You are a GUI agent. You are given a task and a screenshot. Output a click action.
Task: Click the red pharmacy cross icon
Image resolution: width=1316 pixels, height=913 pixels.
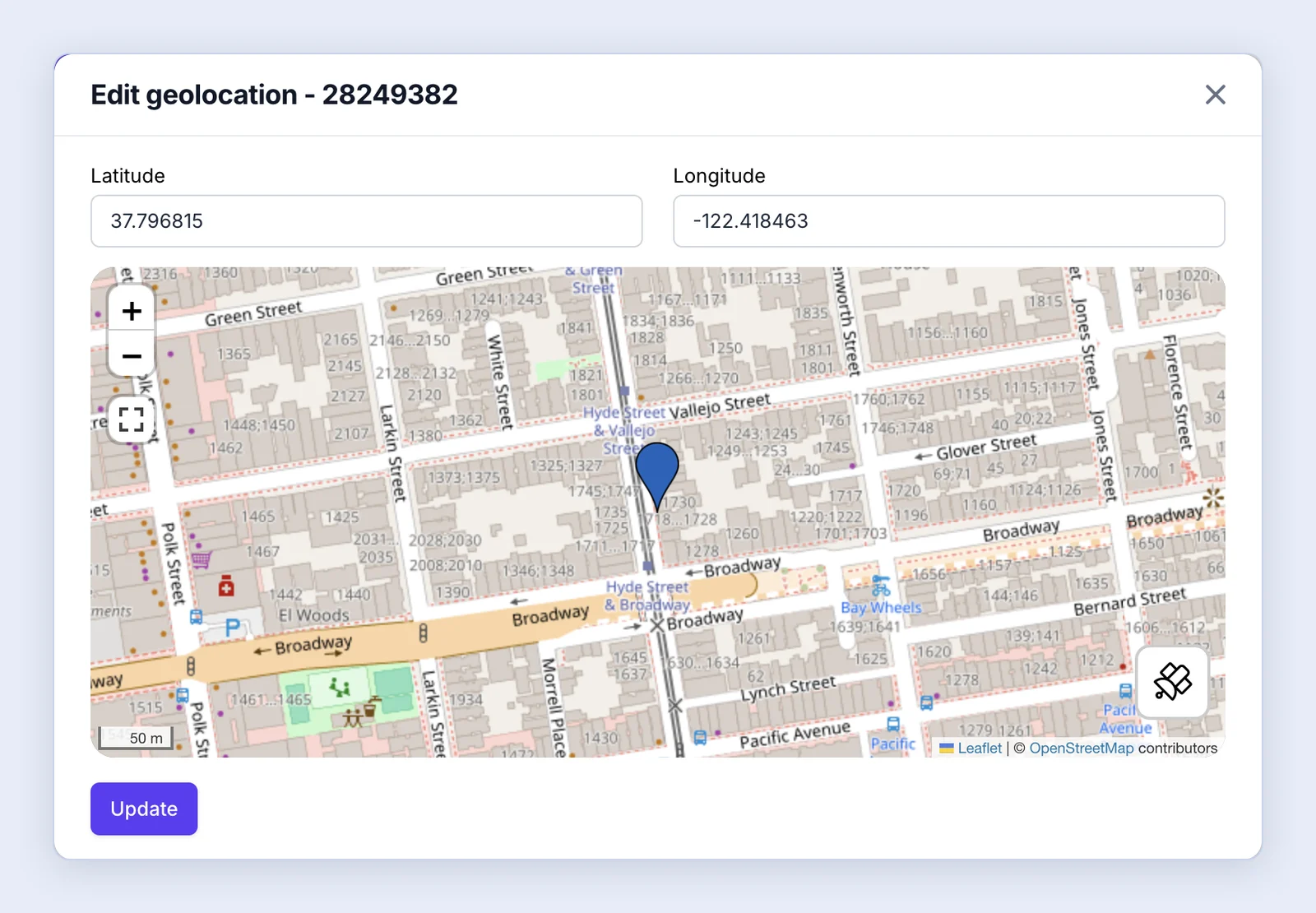pyautogui.click(x=226, y=587)
